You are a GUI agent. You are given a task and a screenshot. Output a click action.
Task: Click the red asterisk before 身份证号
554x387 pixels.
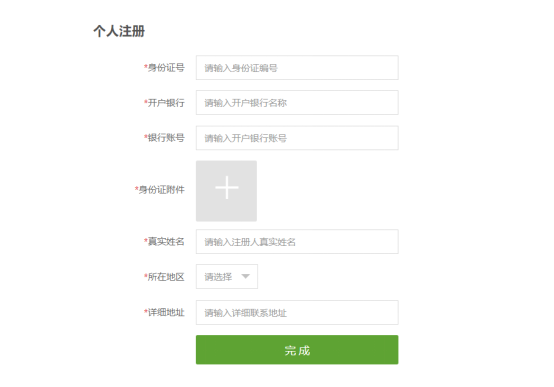tap(146, 66)
